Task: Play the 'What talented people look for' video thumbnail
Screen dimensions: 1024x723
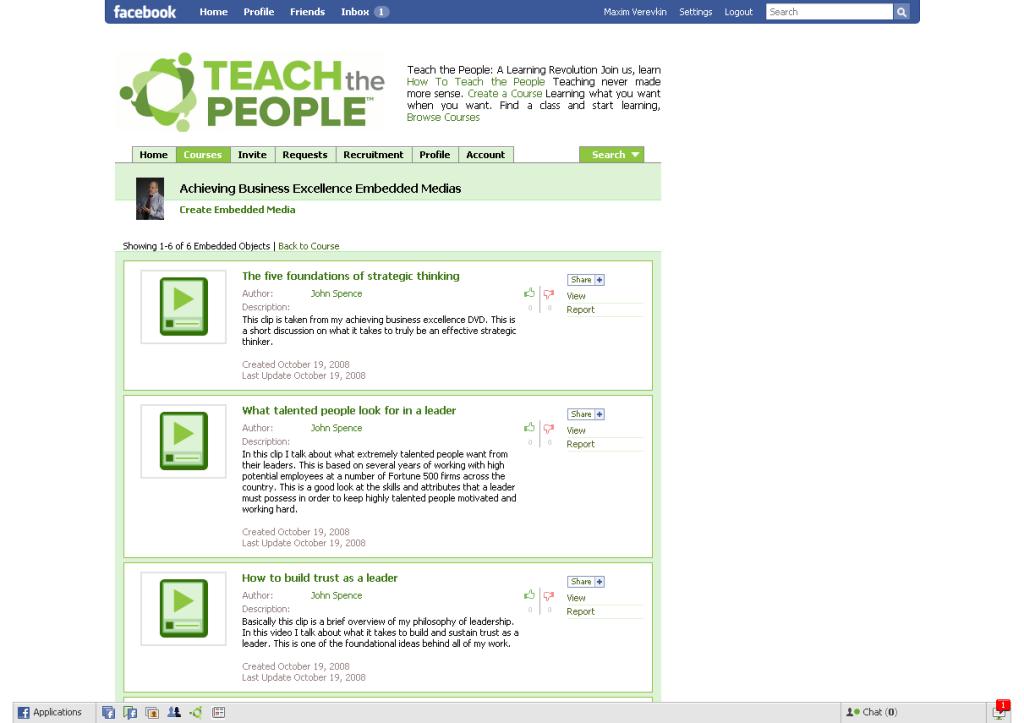Action: pyautogui.click(x=184, y=441)
